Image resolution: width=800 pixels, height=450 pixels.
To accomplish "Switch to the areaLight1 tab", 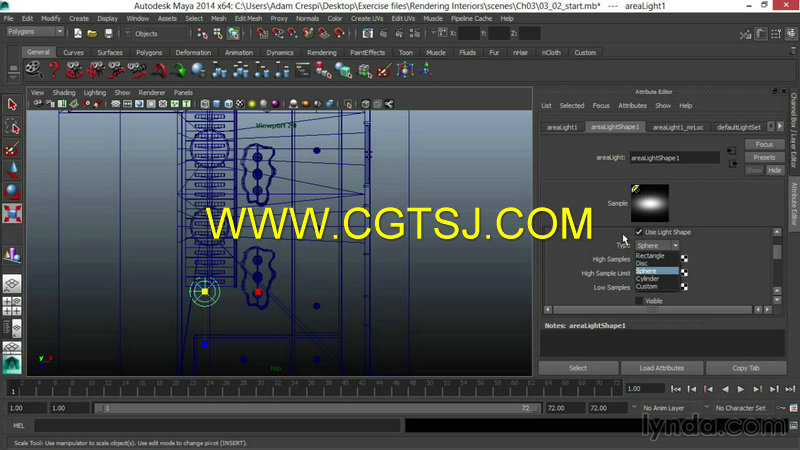I will pos(562,127).
